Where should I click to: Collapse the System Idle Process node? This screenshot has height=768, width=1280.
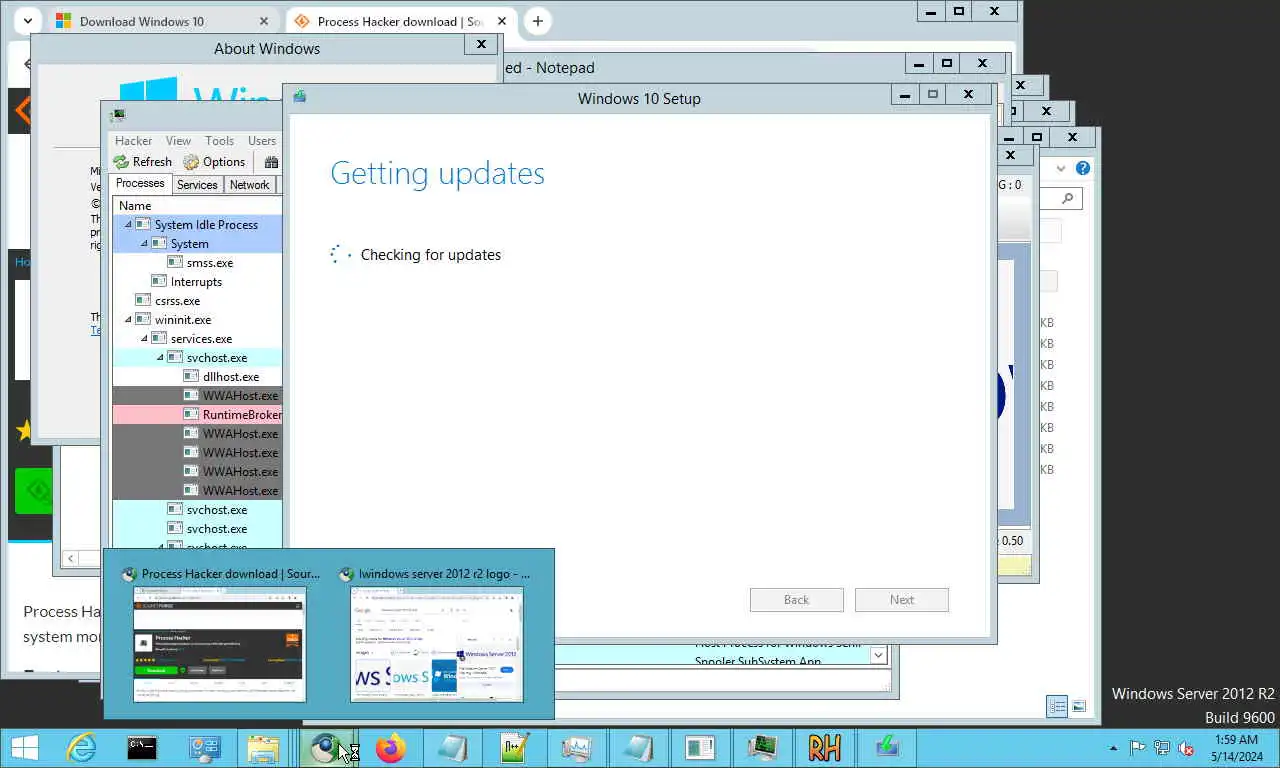click(x=128, y=225)
